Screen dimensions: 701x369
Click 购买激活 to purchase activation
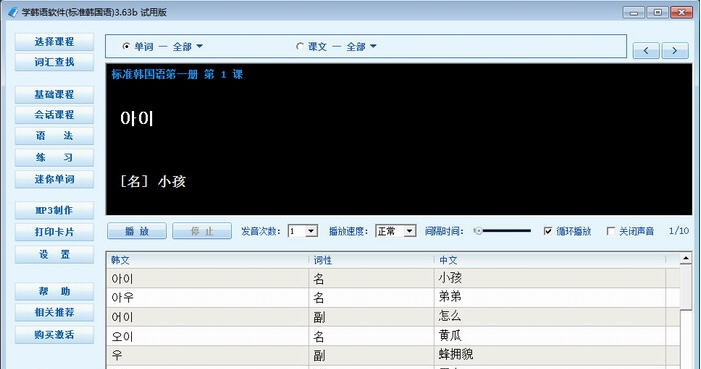coord(54,335)
